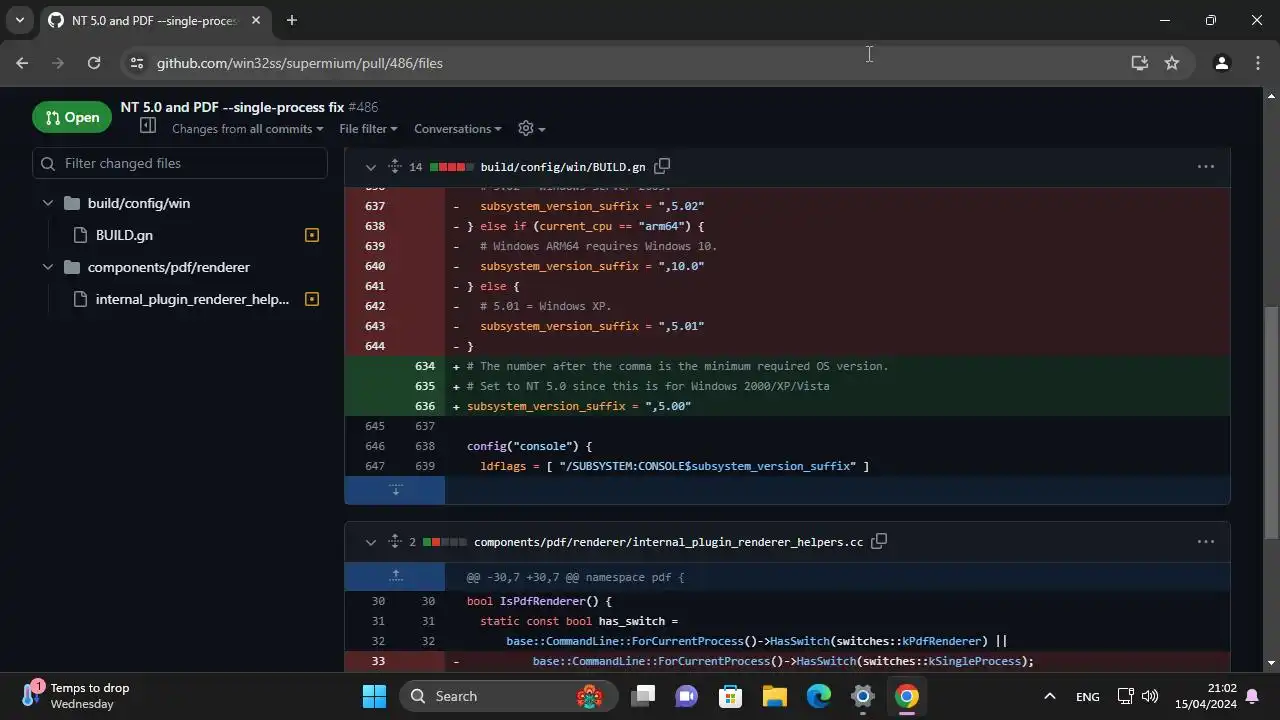Open internal_plugin_renderer_helpers.cc options menu
Viewport: 1280px width, 720px height.
(1206, 542)
